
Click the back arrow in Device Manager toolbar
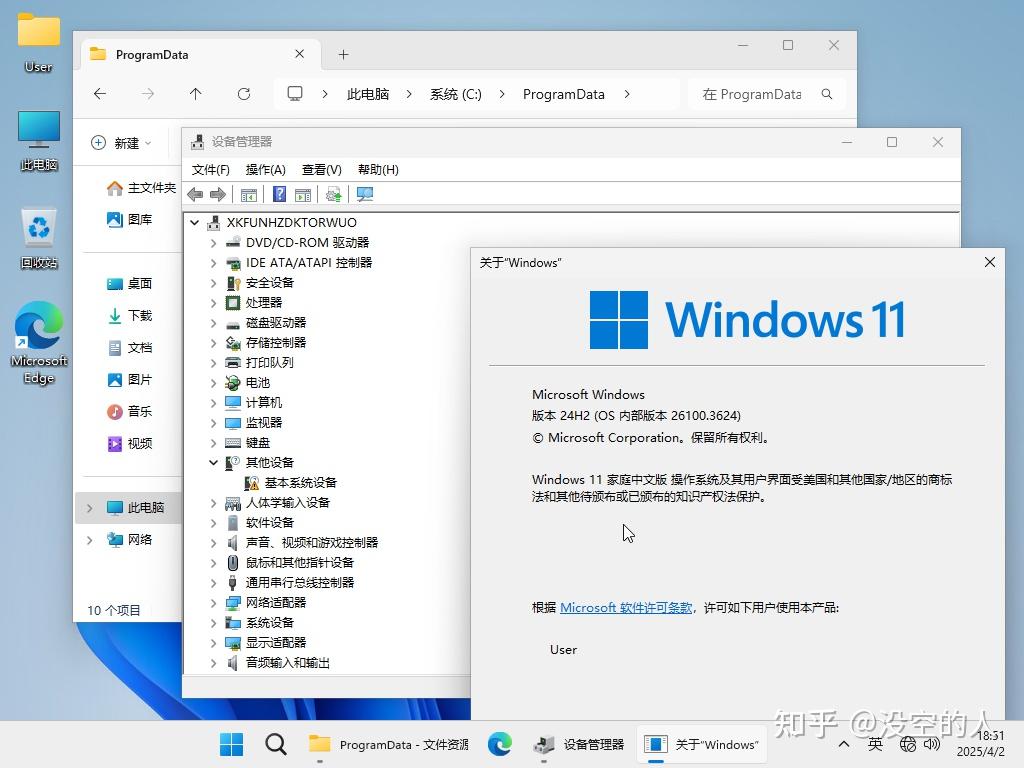coord(195,194)
